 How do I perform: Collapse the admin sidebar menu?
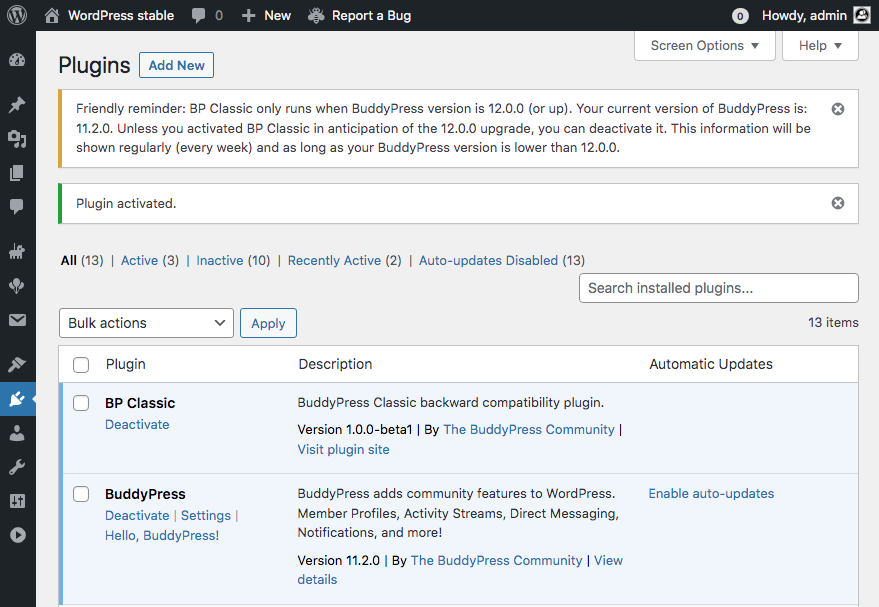(17, 535)
